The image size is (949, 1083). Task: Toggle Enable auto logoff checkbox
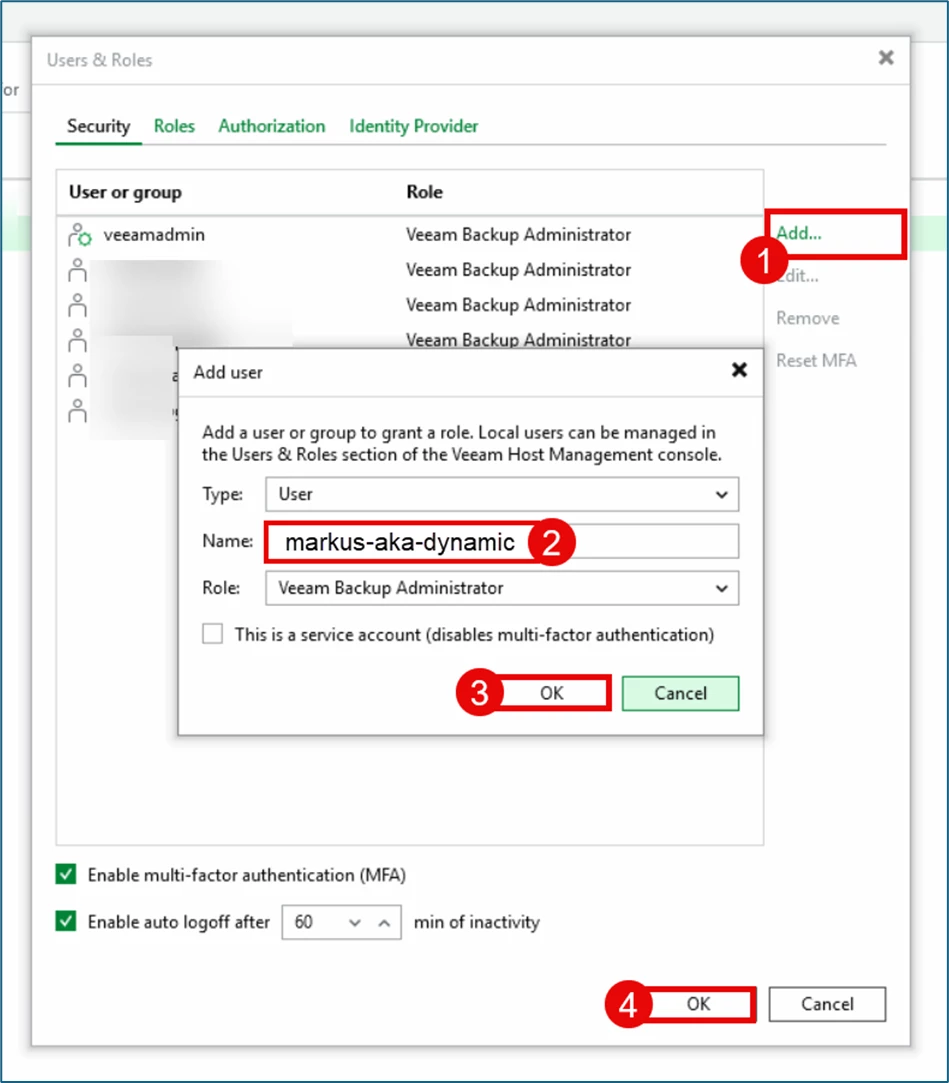[66, 922]
